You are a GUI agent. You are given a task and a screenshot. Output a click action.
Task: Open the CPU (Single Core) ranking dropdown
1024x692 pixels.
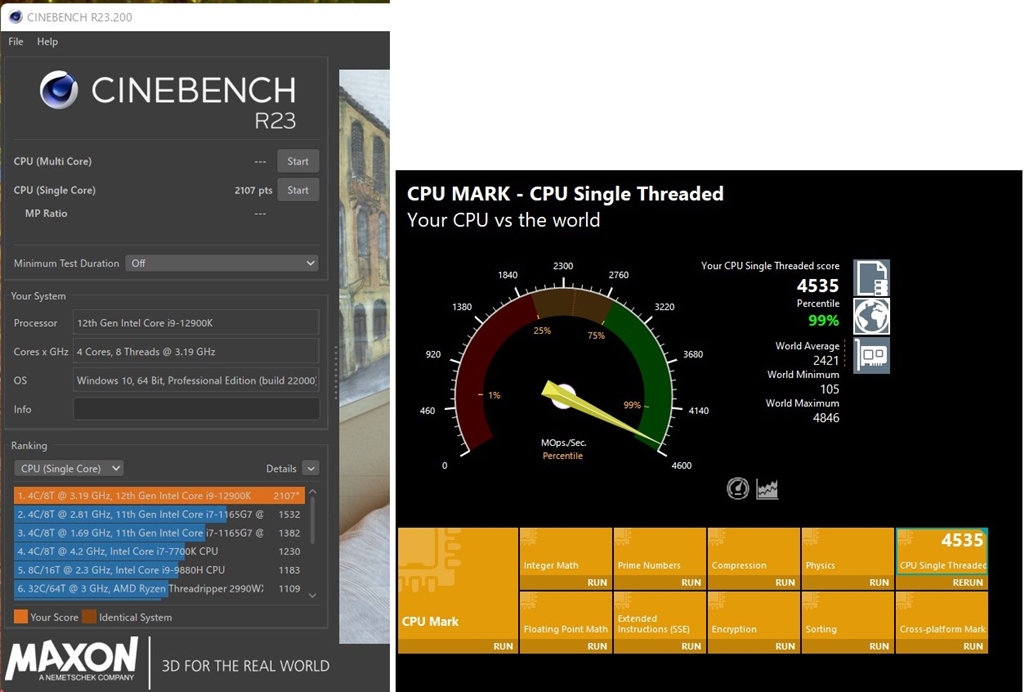69,468
